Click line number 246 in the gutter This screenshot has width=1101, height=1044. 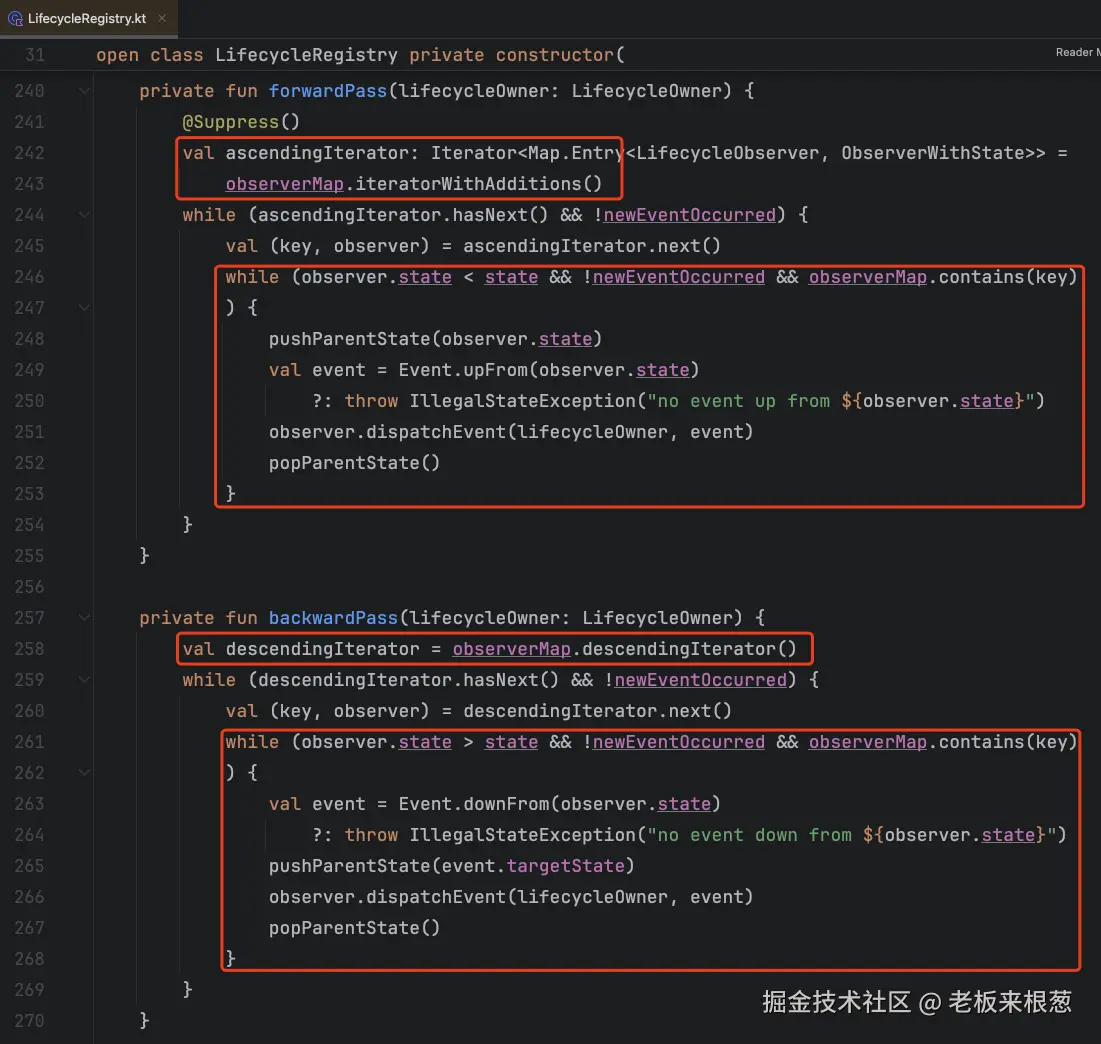29,277
